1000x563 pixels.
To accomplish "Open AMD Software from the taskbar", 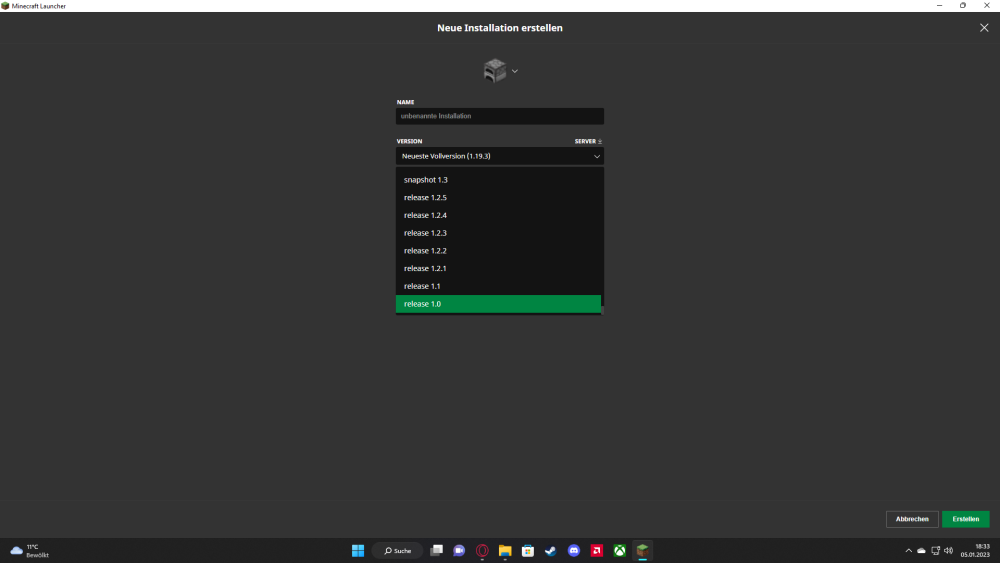I will [597, 550].
